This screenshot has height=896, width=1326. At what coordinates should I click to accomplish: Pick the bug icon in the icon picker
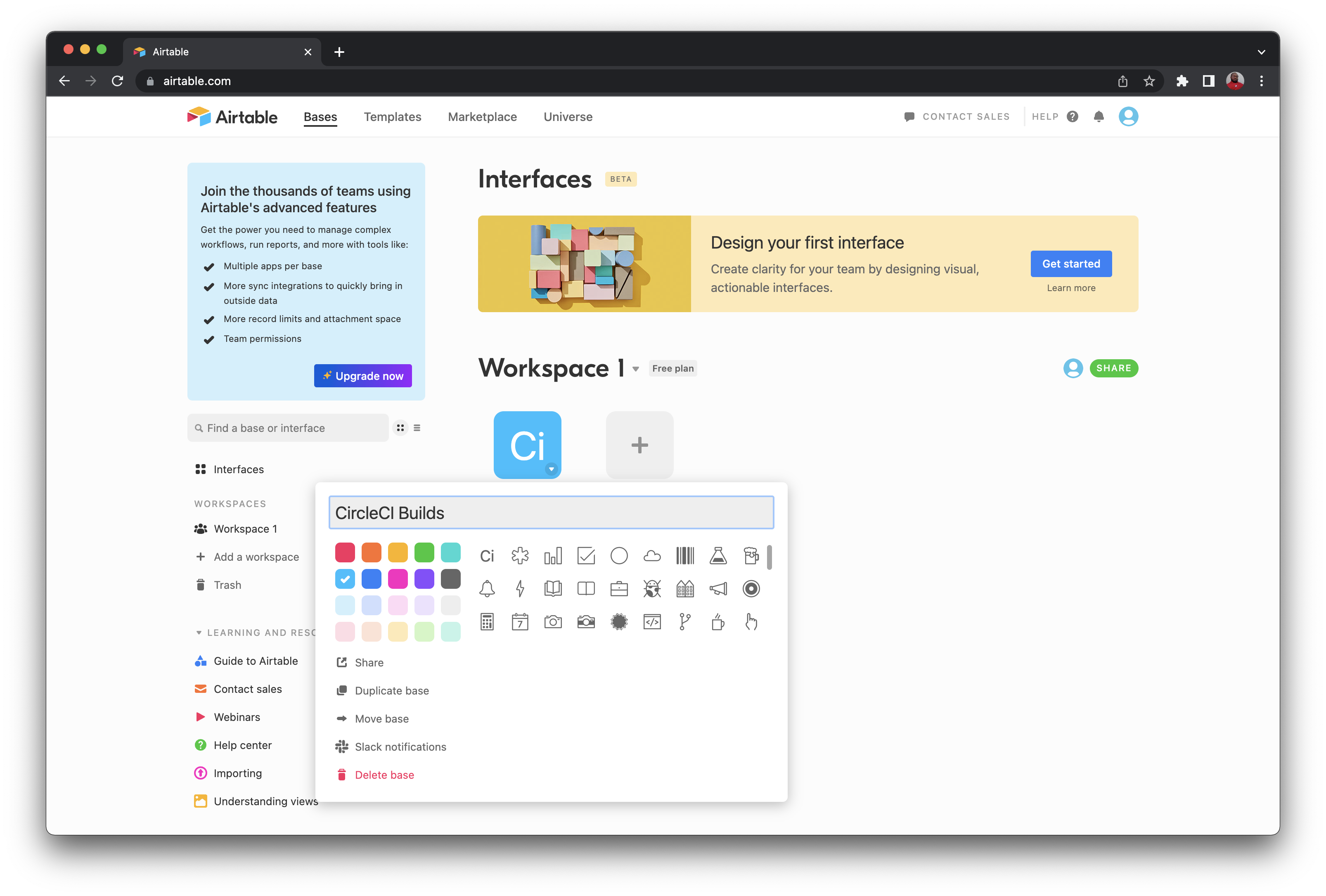tap(651, 588)
